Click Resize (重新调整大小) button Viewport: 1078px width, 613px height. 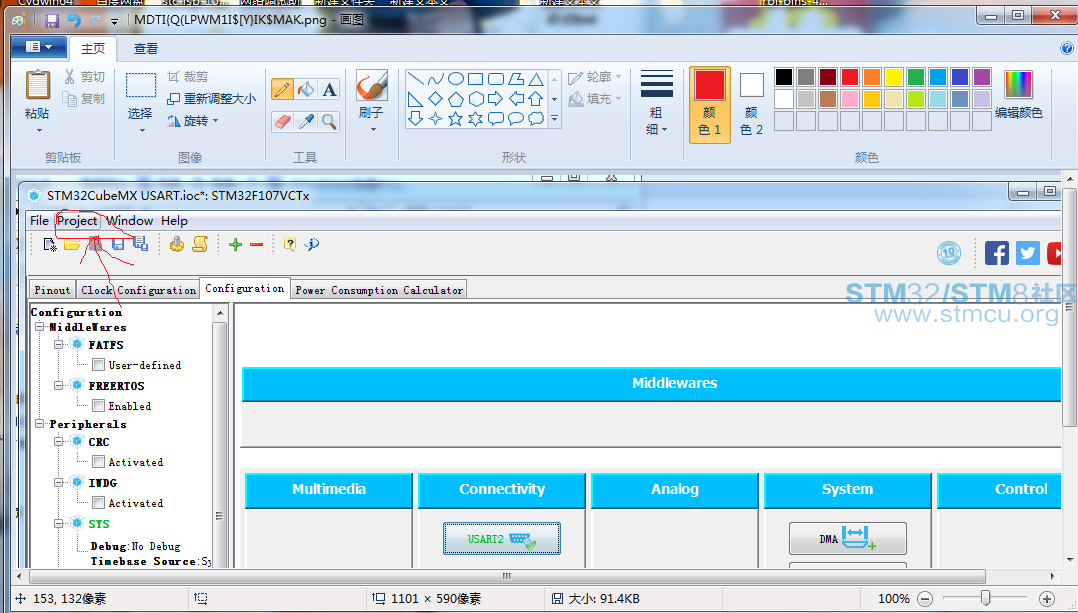[212, 98]
